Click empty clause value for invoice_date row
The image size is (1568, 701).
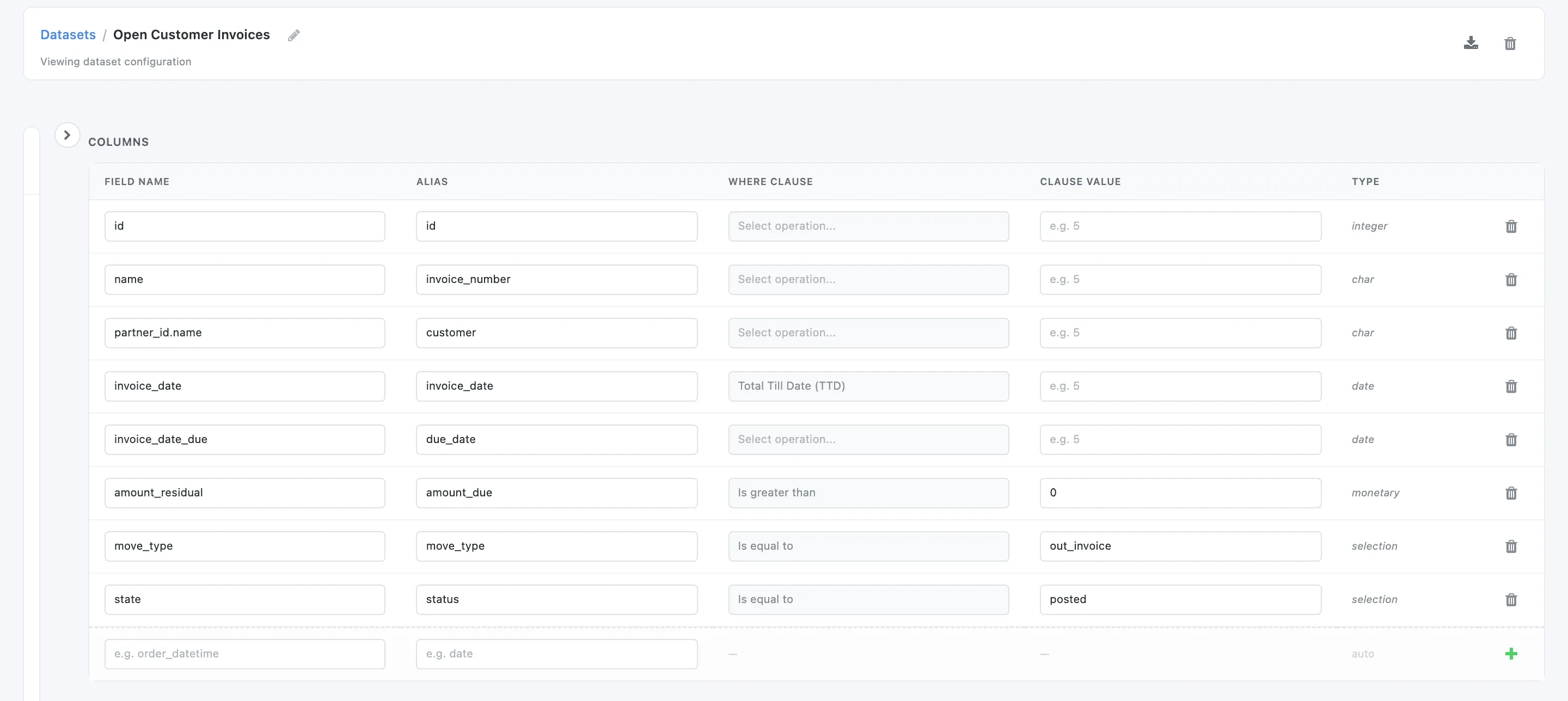1180,386
